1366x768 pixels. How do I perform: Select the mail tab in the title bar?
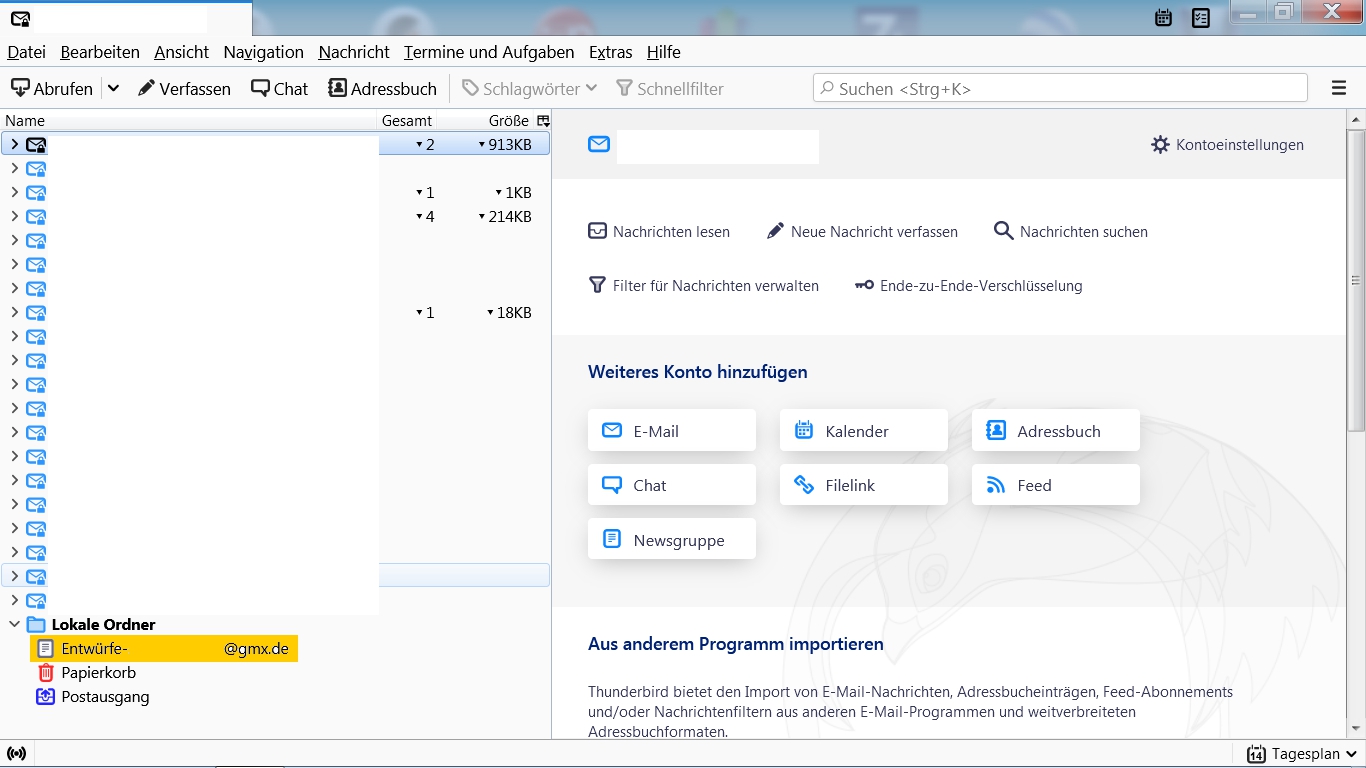[x=126, y=18]
